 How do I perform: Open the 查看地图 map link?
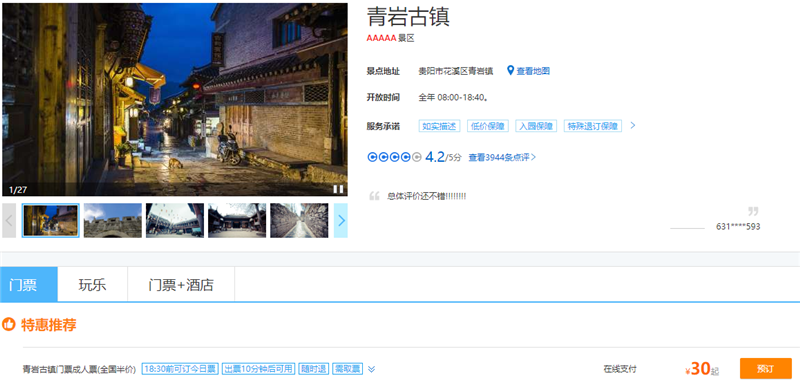click(533, 71)
